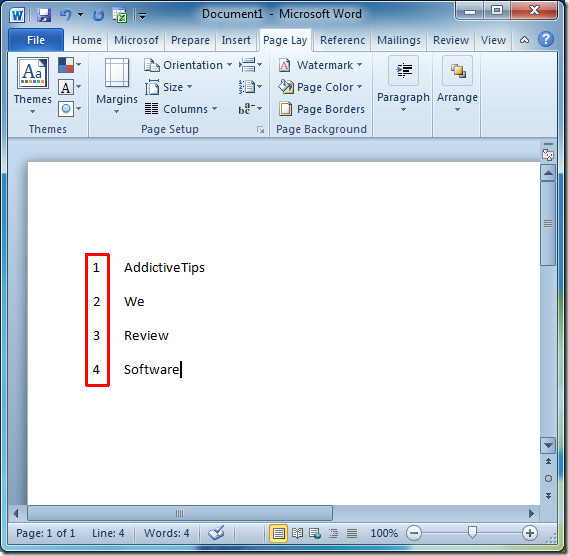Open Theme Colors dropdown
569x556 pixels.
click(x=69, y=65)
